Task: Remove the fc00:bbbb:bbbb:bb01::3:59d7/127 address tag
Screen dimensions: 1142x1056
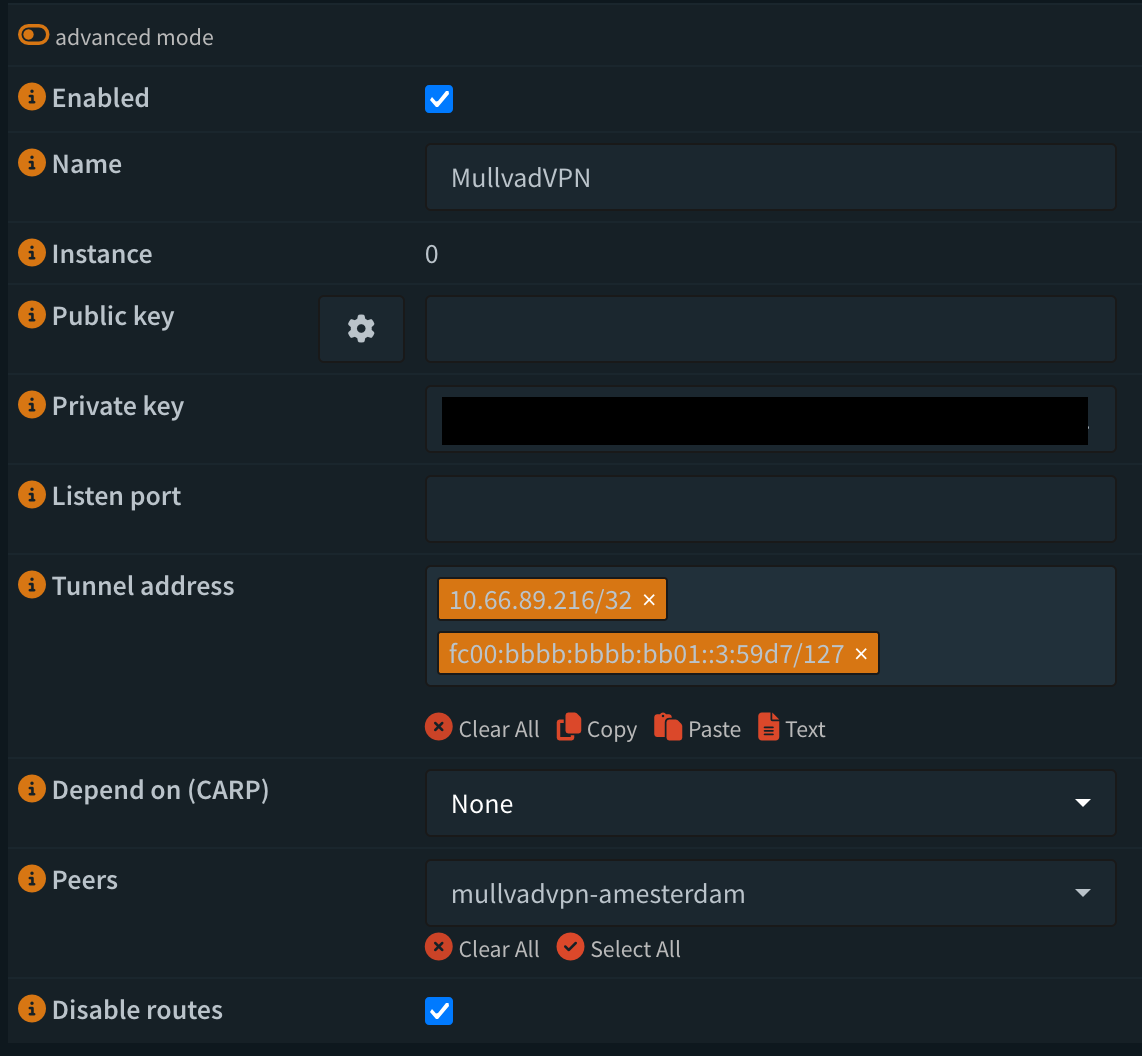Action: pos(861,654)
